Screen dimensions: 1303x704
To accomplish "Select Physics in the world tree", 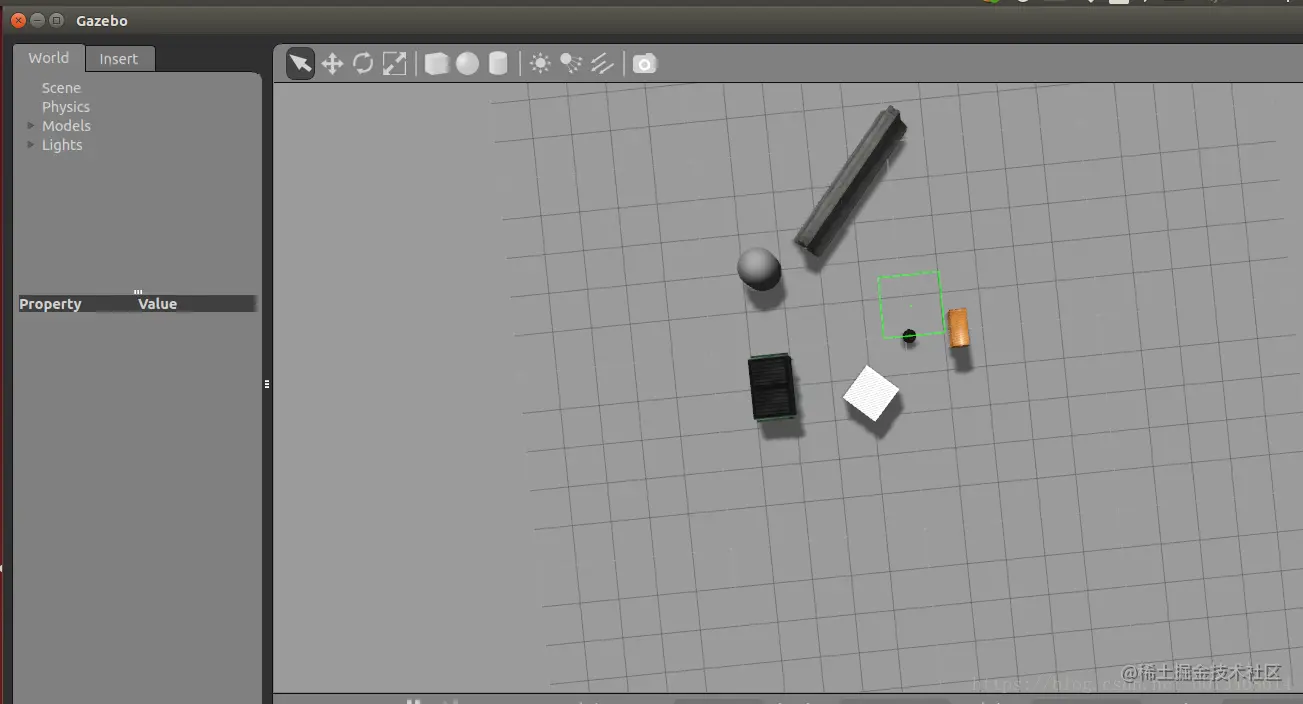I will (66, 107).
